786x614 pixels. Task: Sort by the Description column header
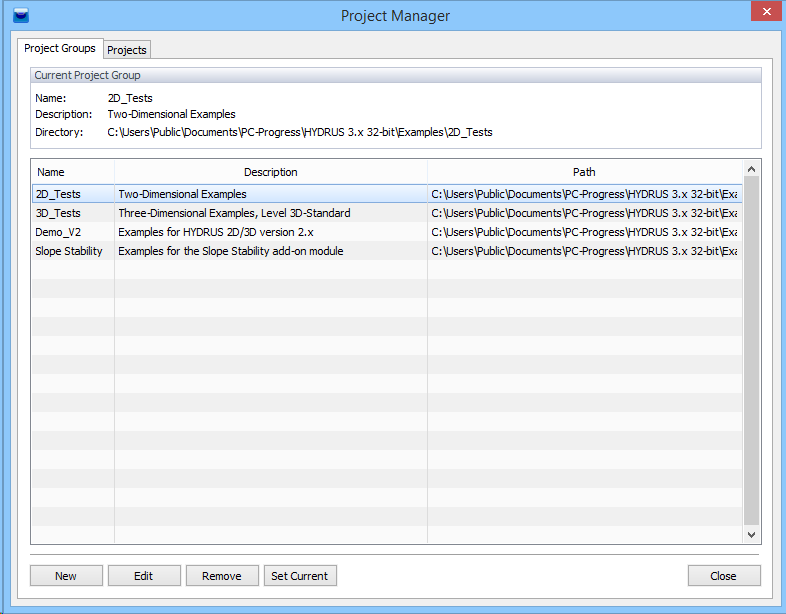tap(271, 172)
